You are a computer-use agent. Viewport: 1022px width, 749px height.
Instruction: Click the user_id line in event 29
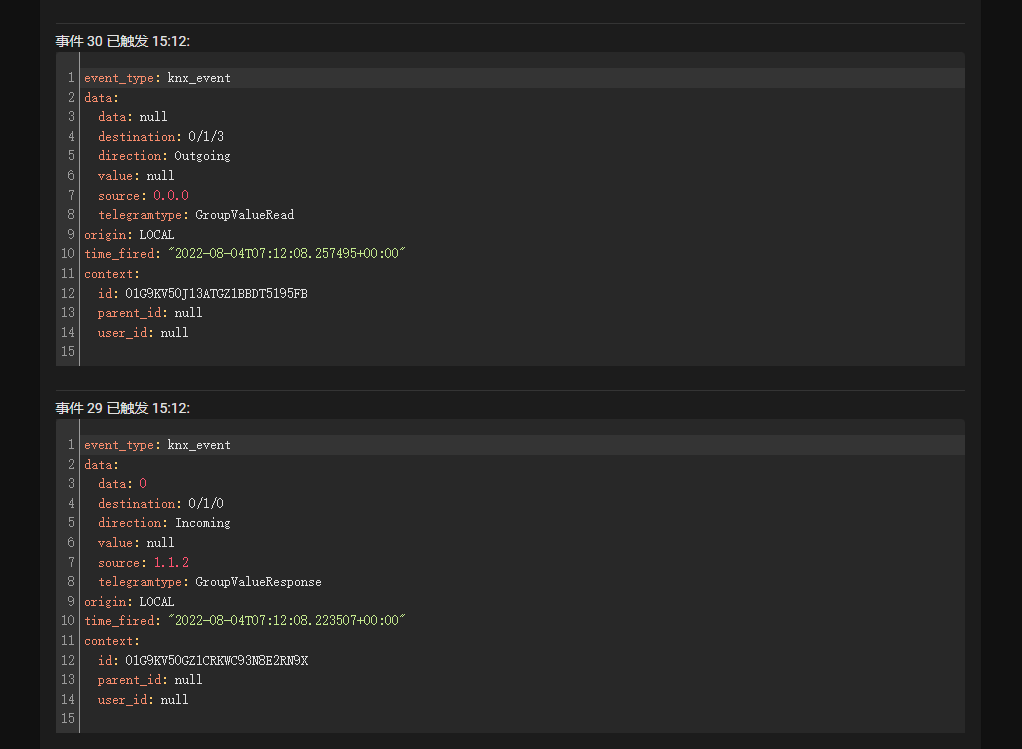coord(142,699)
